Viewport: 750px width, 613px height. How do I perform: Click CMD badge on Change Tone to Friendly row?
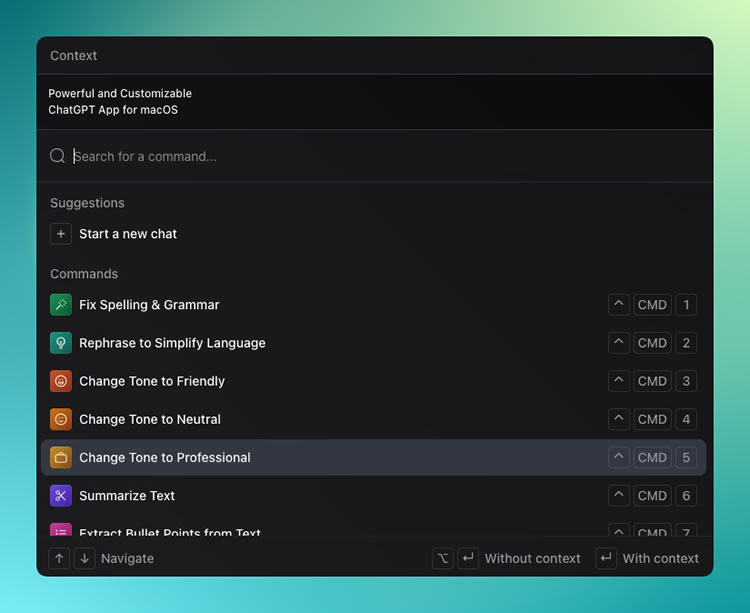[652, 381]
